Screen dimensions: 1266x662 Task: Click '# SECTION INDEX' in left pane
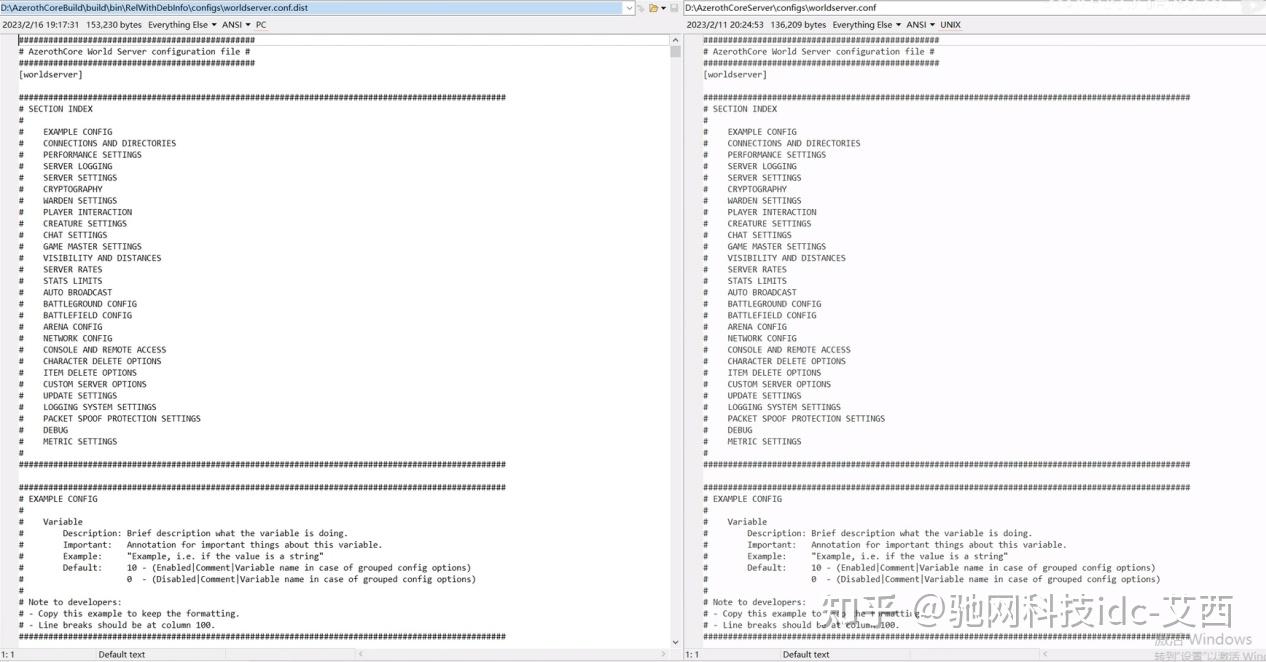click(55, 109)
